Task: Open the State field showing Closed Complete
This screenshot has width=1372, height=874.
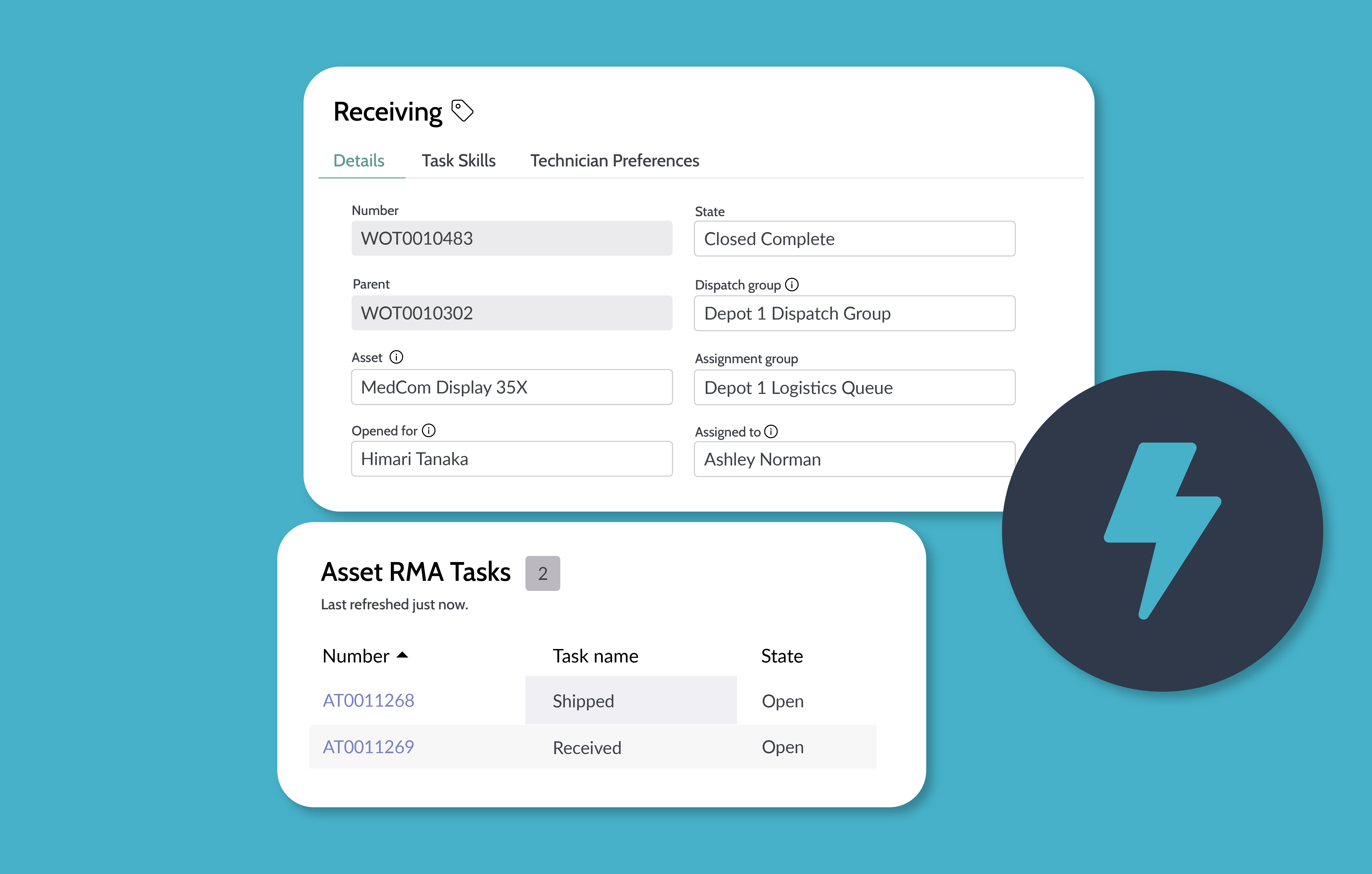Action: coord(854,239)
